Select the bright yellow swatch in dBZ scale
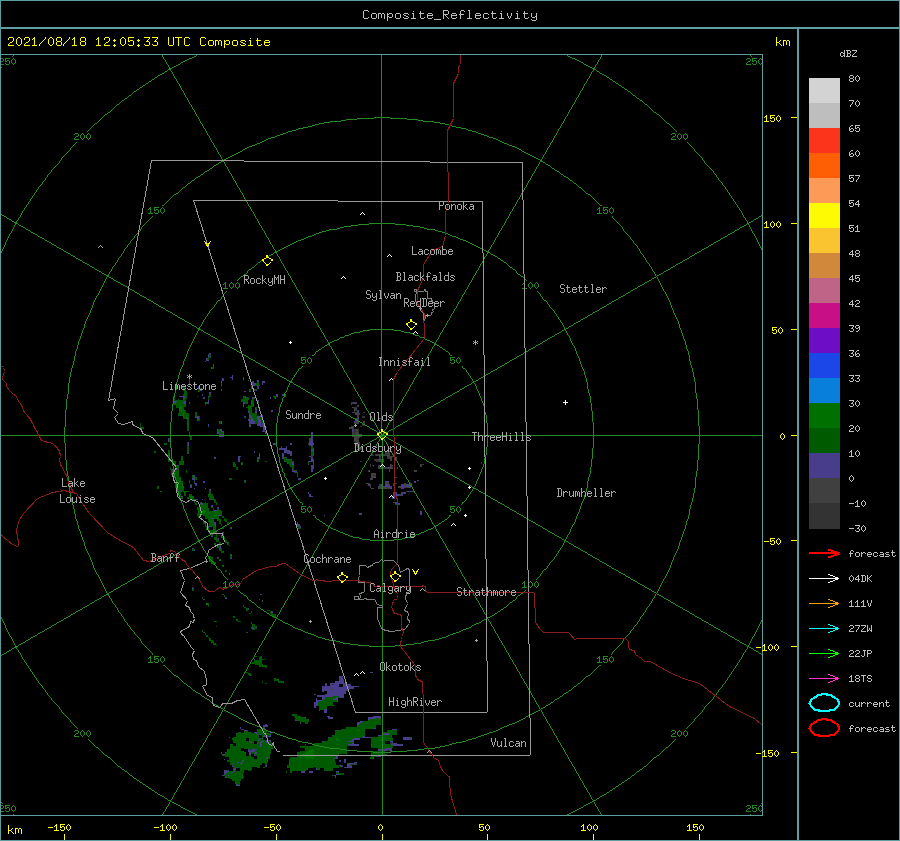 (x=824, y=215)
